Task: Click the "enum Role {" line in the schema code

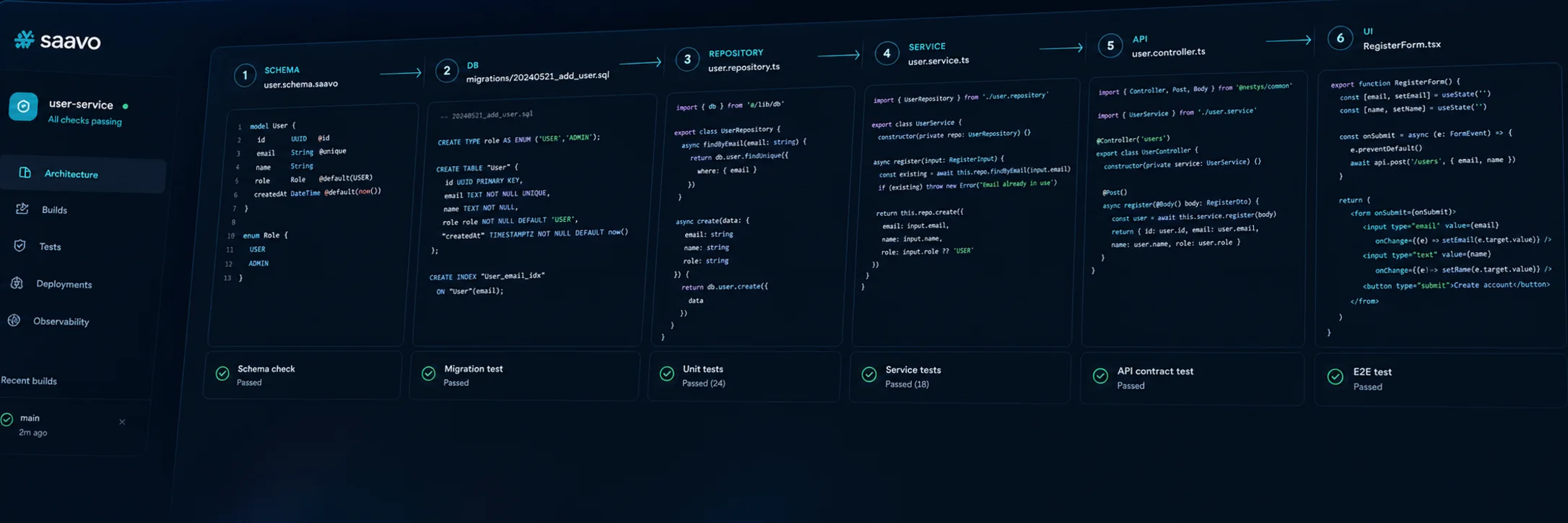Action: point(265,235)
